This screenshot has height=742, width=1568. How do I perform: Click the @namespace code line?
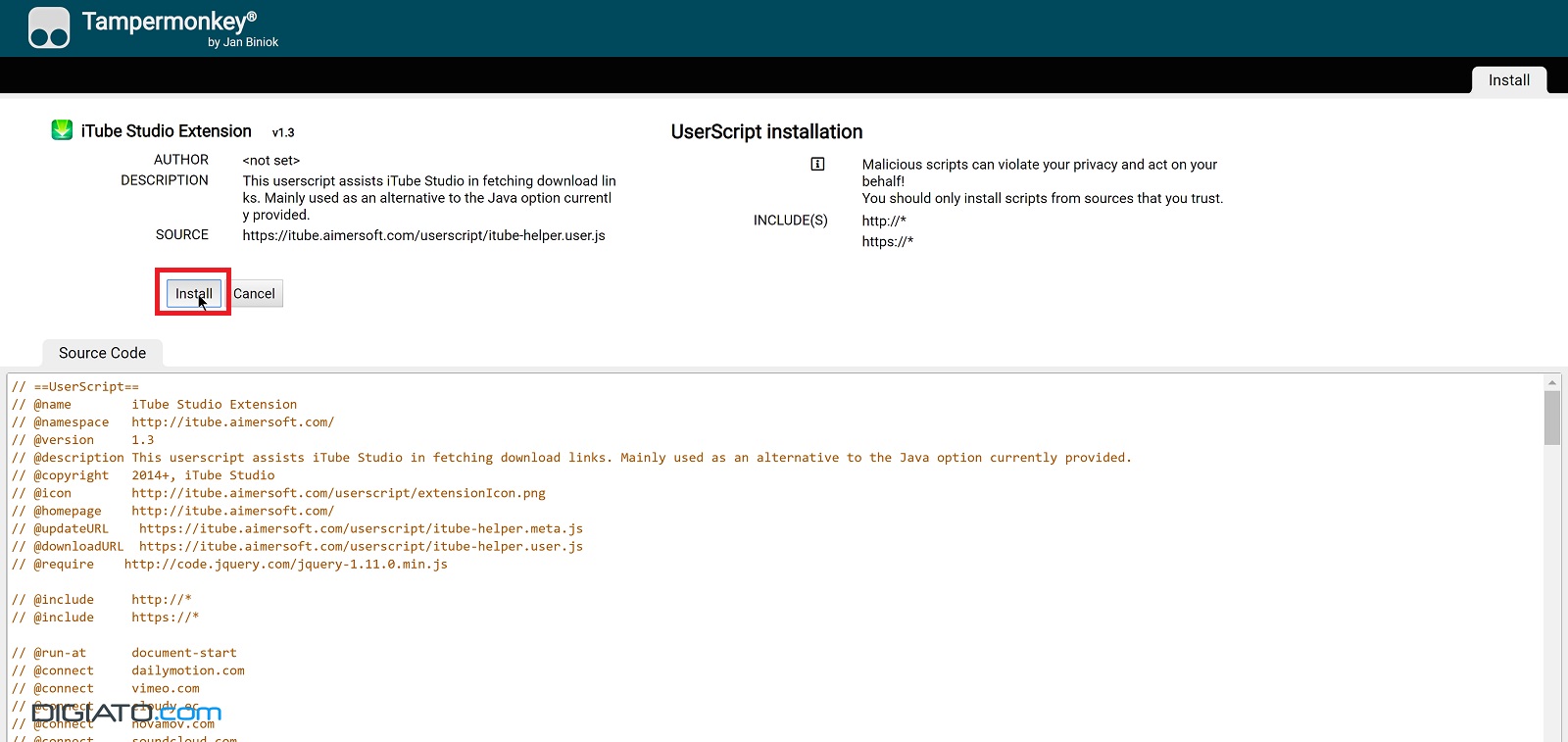tap(172, 421)
